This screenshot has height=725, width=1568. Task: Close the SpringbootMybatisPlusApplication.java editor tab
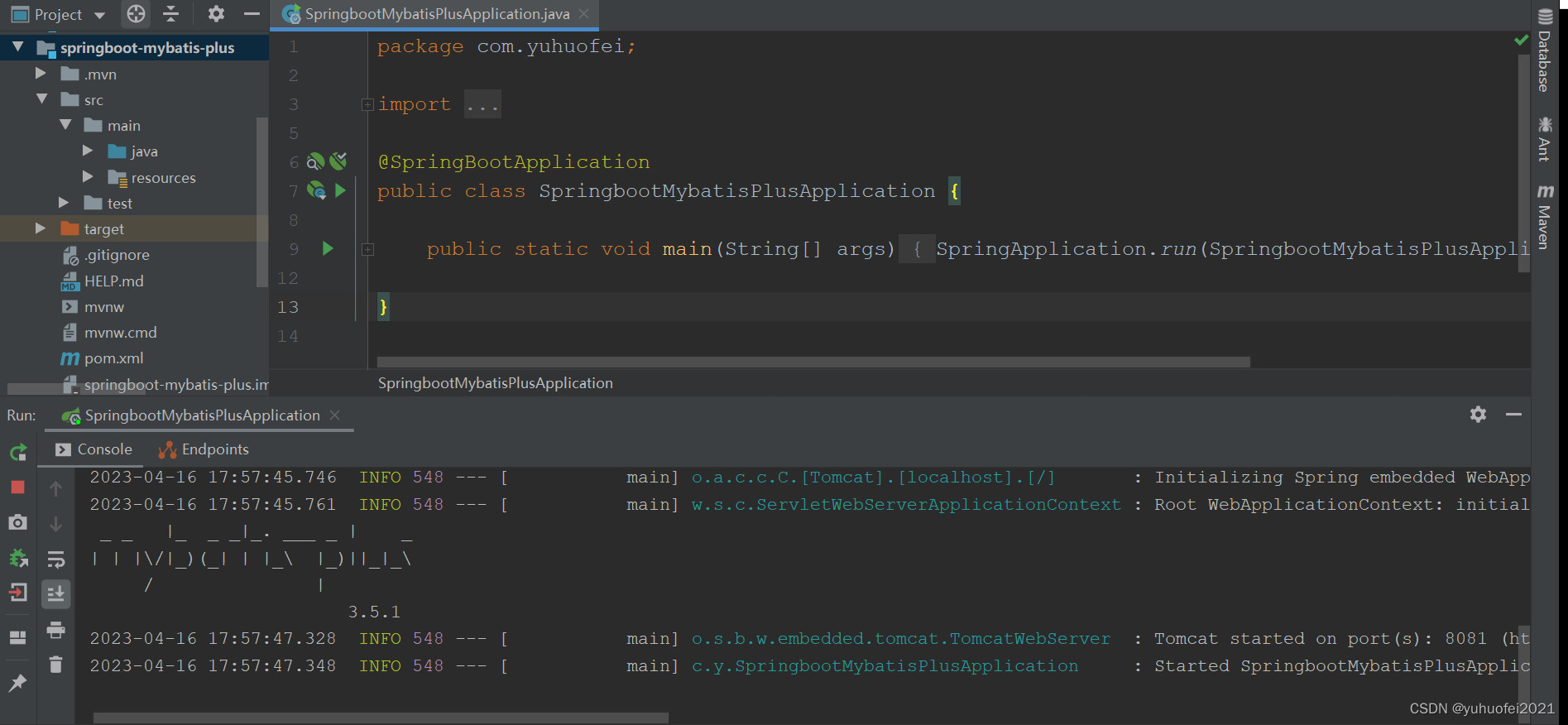pos(584,14)
